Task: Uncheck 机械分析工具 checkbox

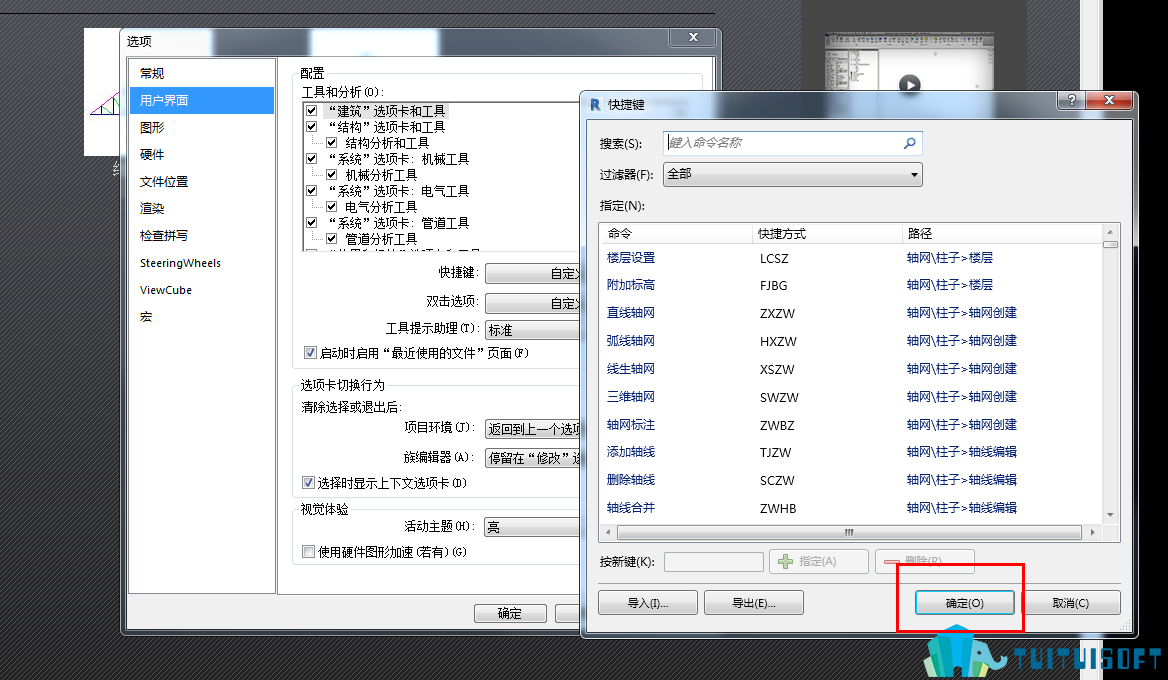Action: coord(331,175)
